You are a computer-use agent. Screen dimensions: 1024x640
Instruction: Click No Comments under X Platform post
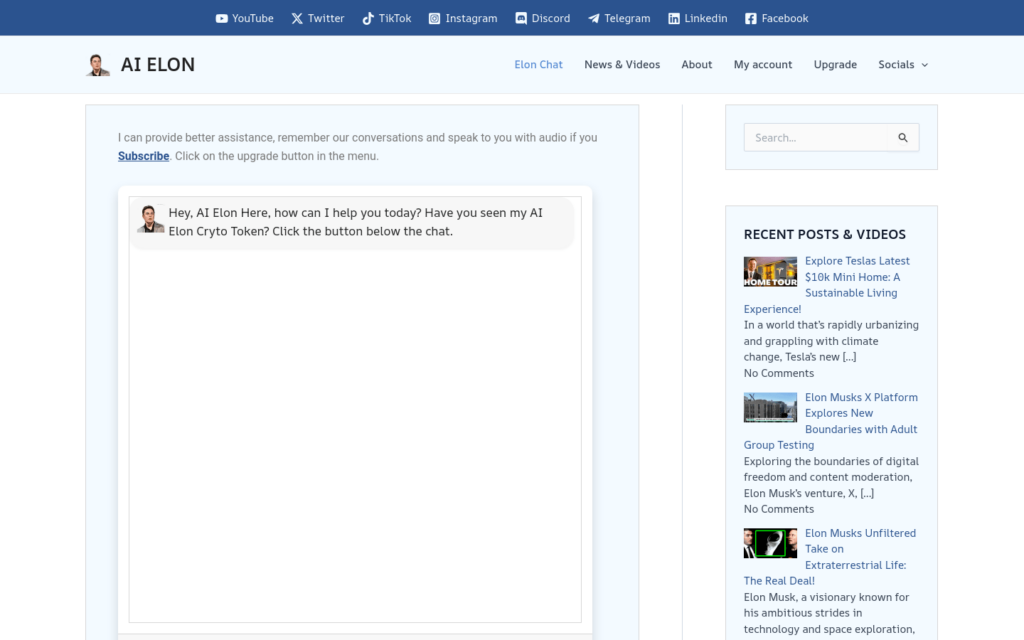tap(778, 509)
